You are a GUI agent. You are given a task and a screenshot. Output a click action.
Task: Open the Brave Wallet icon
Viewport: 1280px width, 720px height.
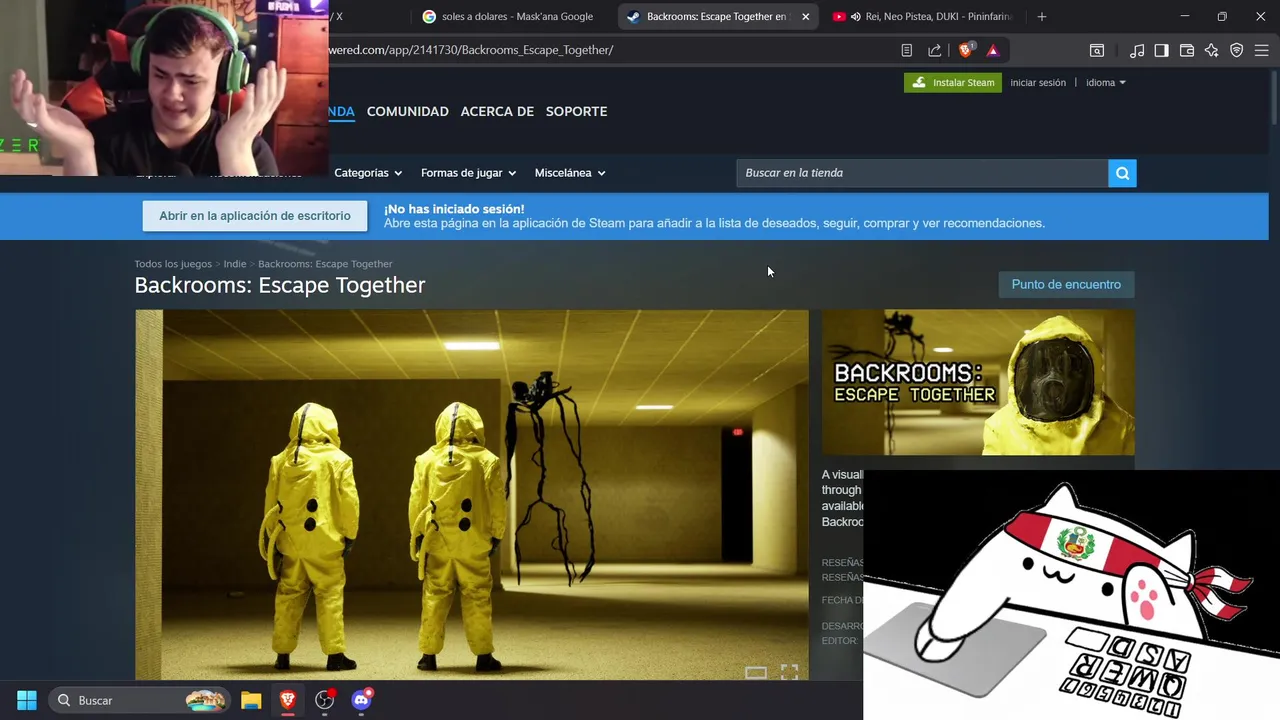click(x=1187, y=50)
